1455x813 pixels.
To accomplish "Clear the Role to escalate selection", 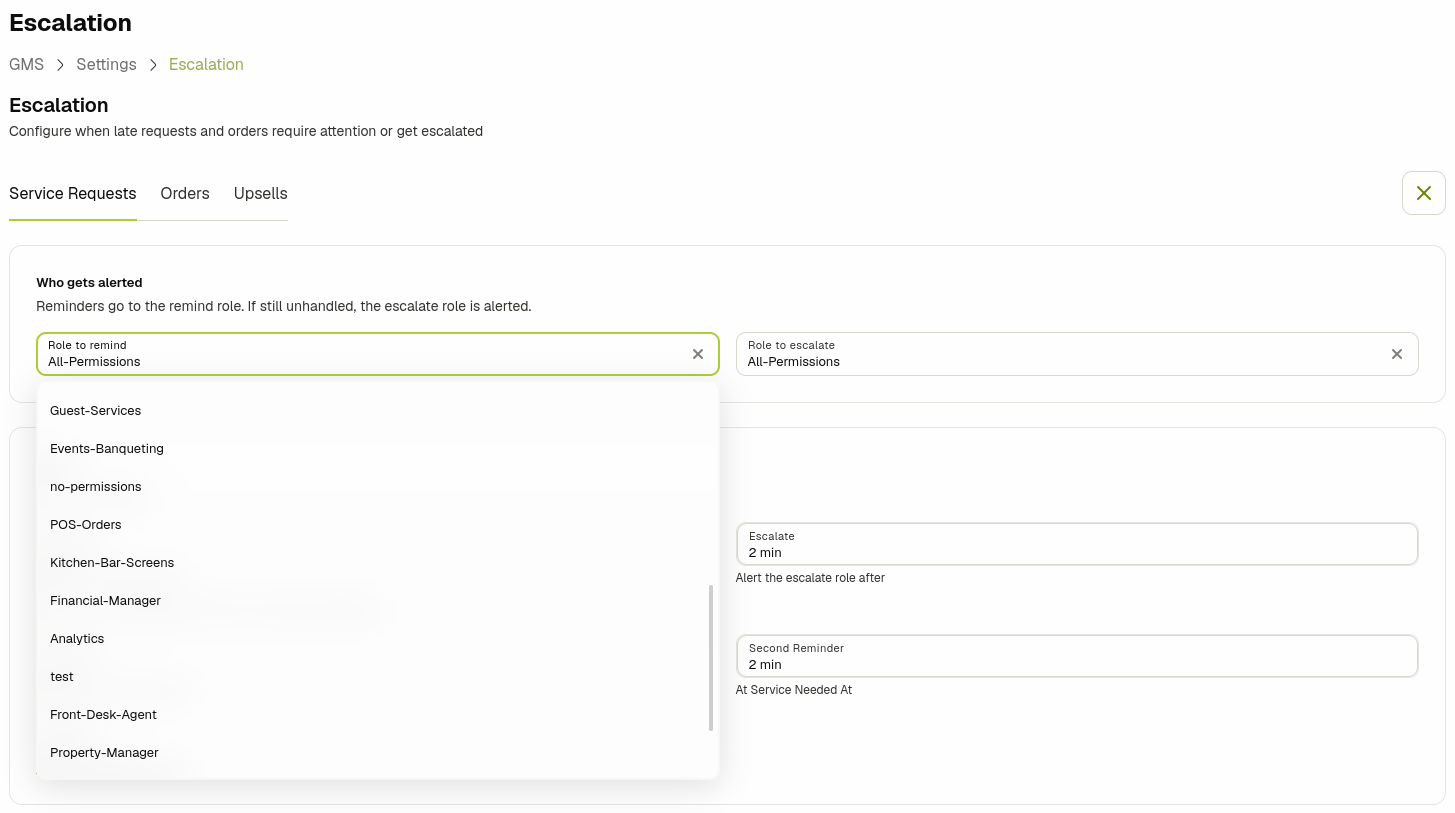I will point(1397,354).
